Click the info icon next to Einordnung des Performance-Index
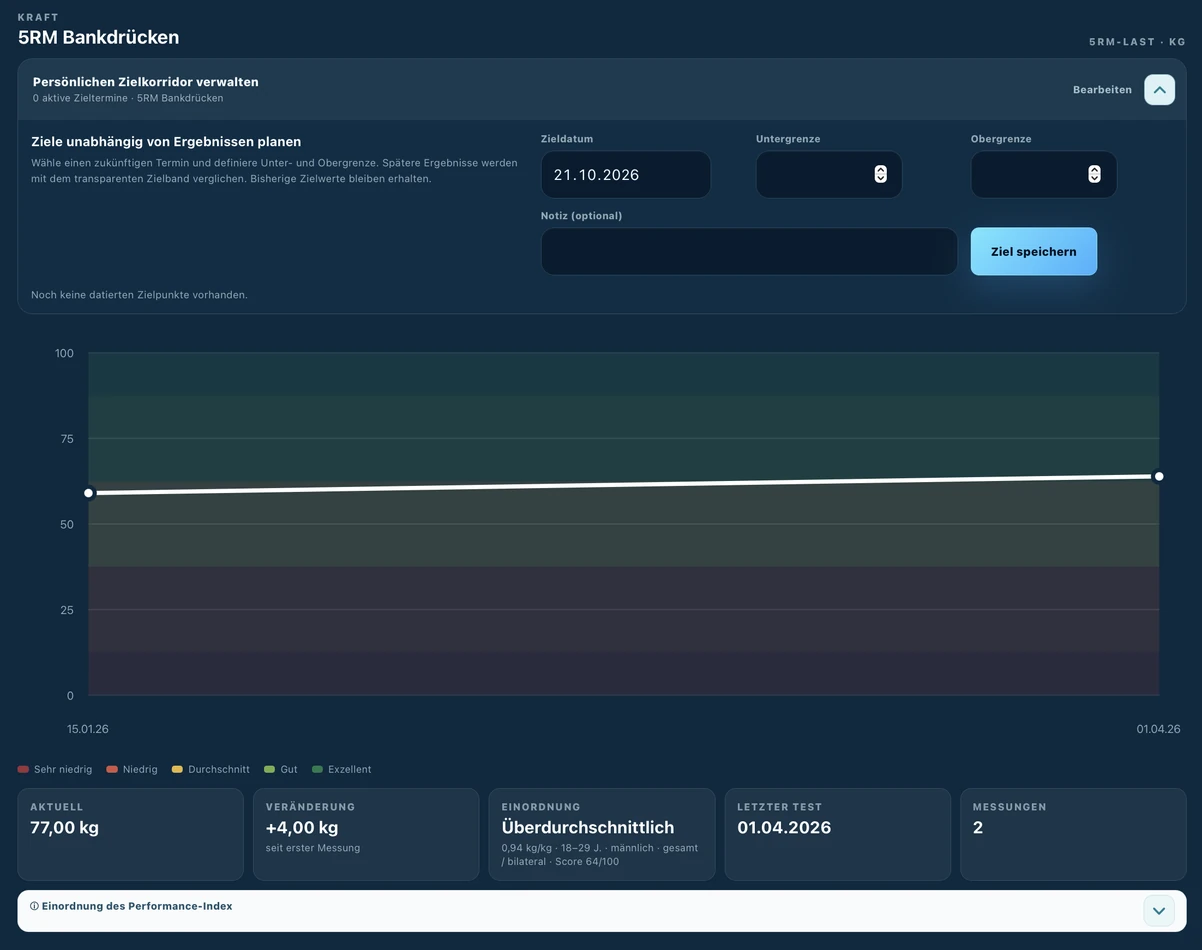The height and width of the screenshot is (950, 1202). coord(34,907)
